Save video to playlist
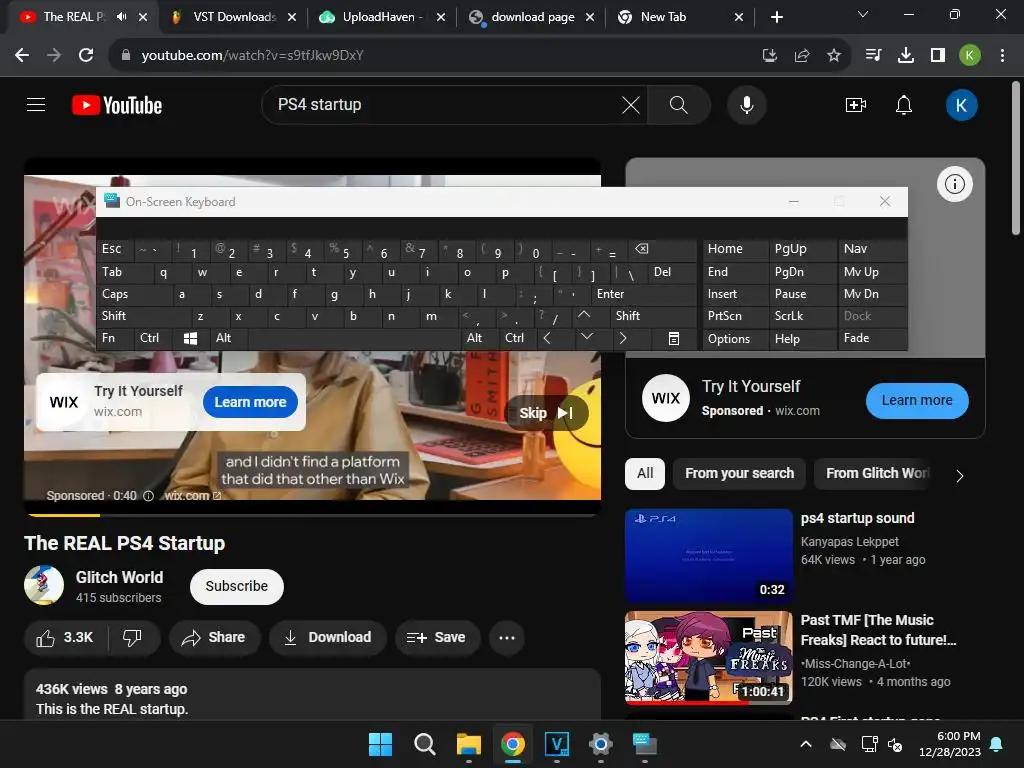Image resolution: width=1024 pixels, height=768 pixels. (437, 637)
